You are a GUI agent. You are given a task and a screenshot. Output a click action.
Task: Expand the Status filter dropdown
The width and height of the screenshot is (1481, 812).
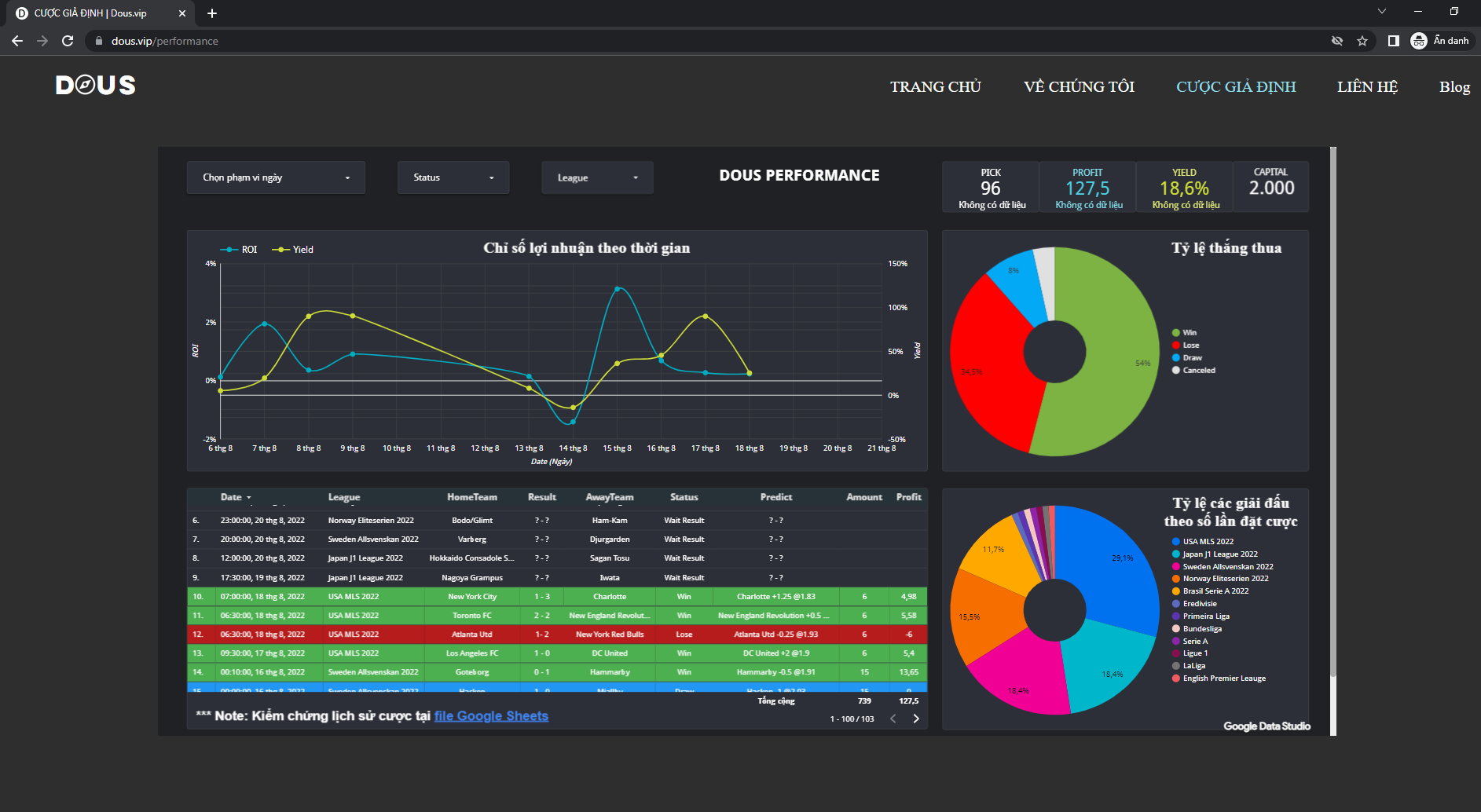453,177
